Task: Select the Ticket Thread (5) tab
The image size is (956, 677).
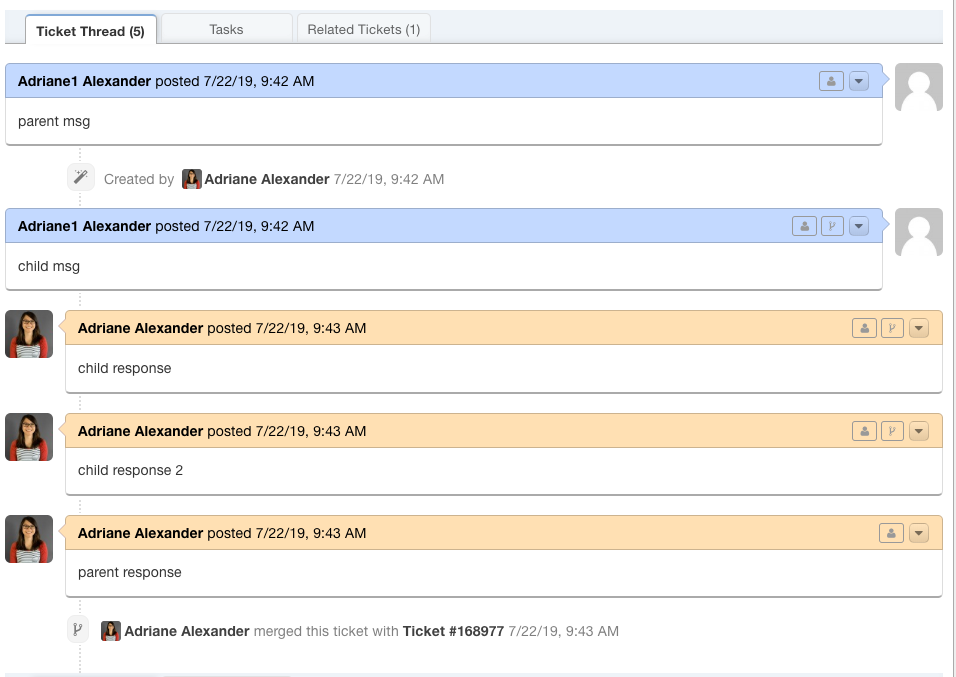Action: (x=90, y=31)
